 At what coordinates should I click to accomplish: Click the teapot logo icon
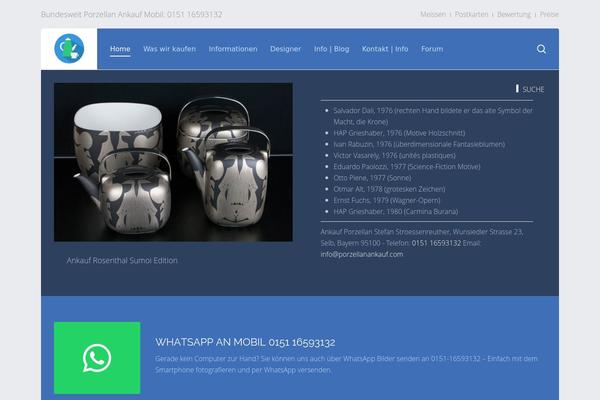pos(69,49)
